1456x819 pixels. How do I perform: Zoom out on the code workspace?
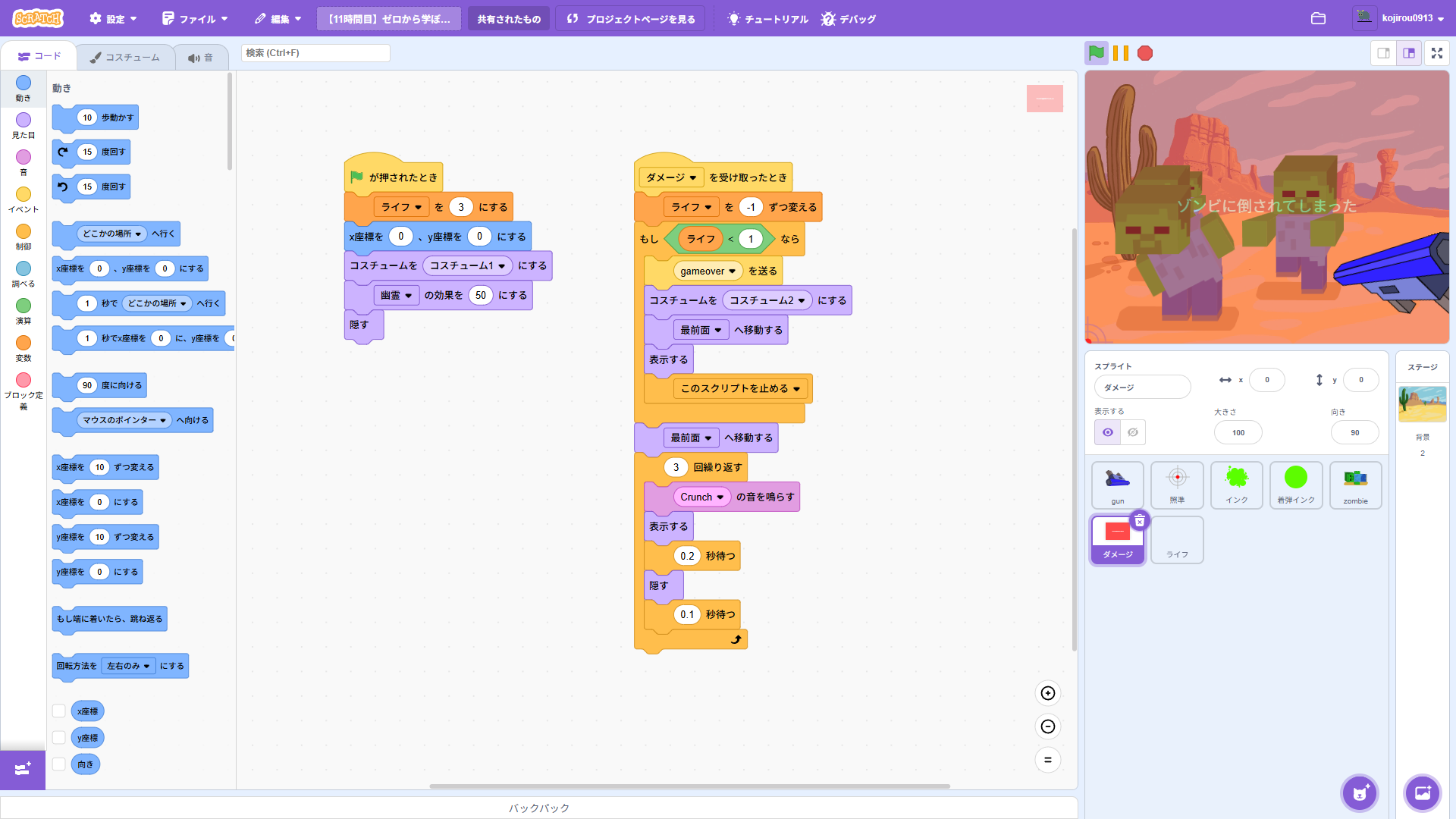pyautogui.click(x=1047, y=726)
